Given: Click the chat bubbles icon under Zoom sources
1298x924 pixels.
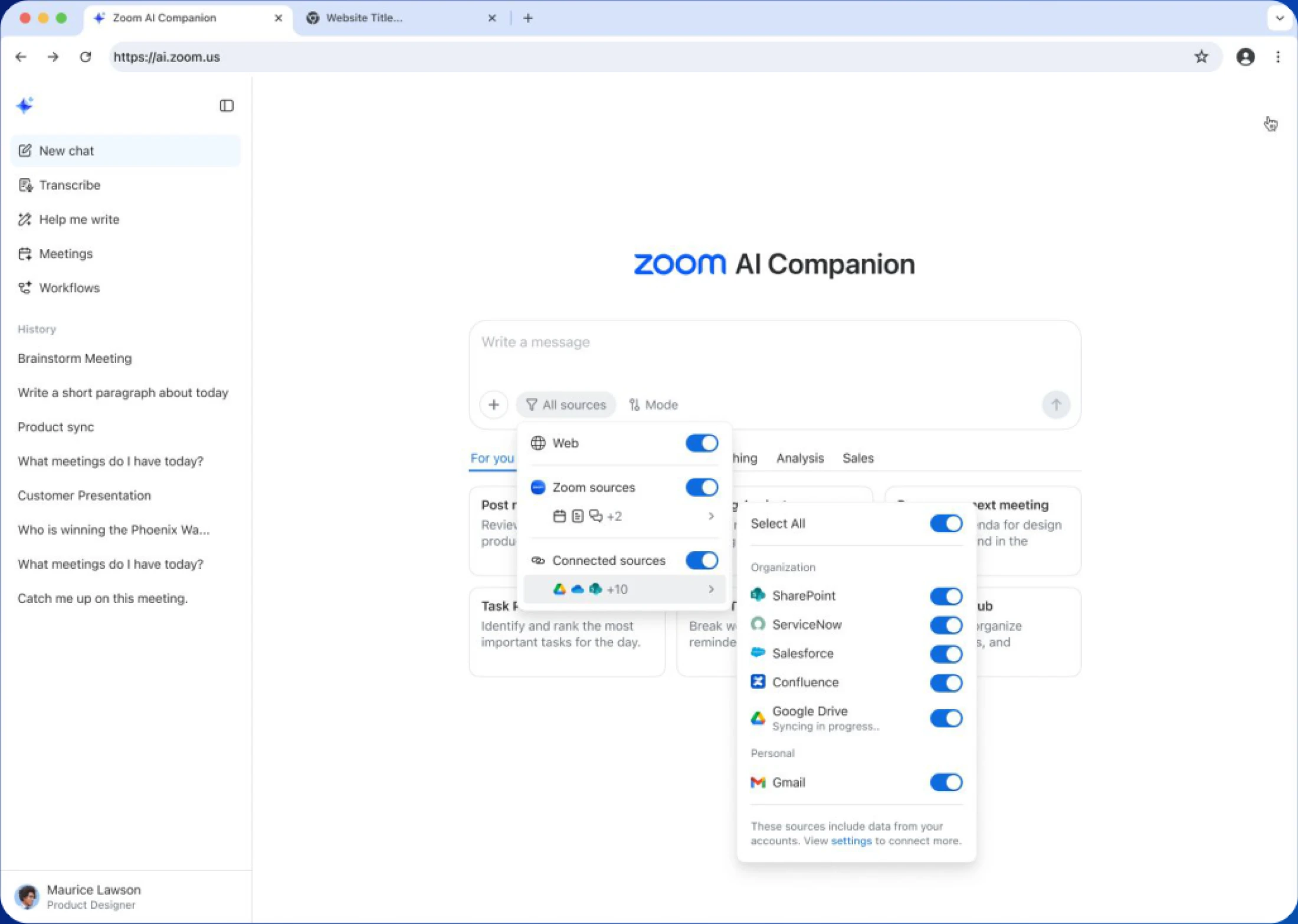Looking at the screenshot, I should click(596, 516).
